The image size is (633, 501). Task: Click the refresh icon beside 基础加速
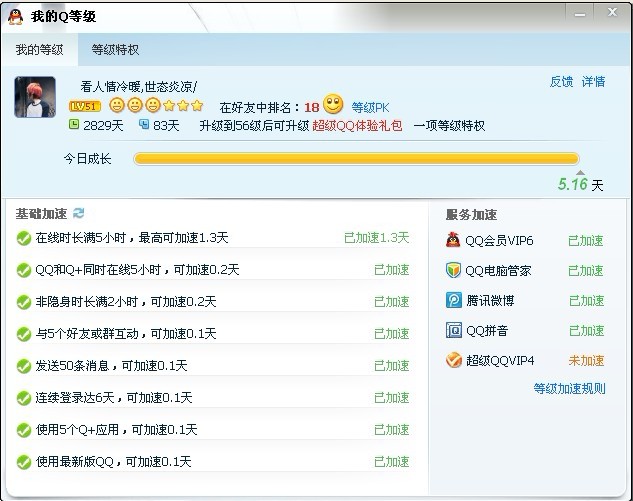[x=79, y=213]
